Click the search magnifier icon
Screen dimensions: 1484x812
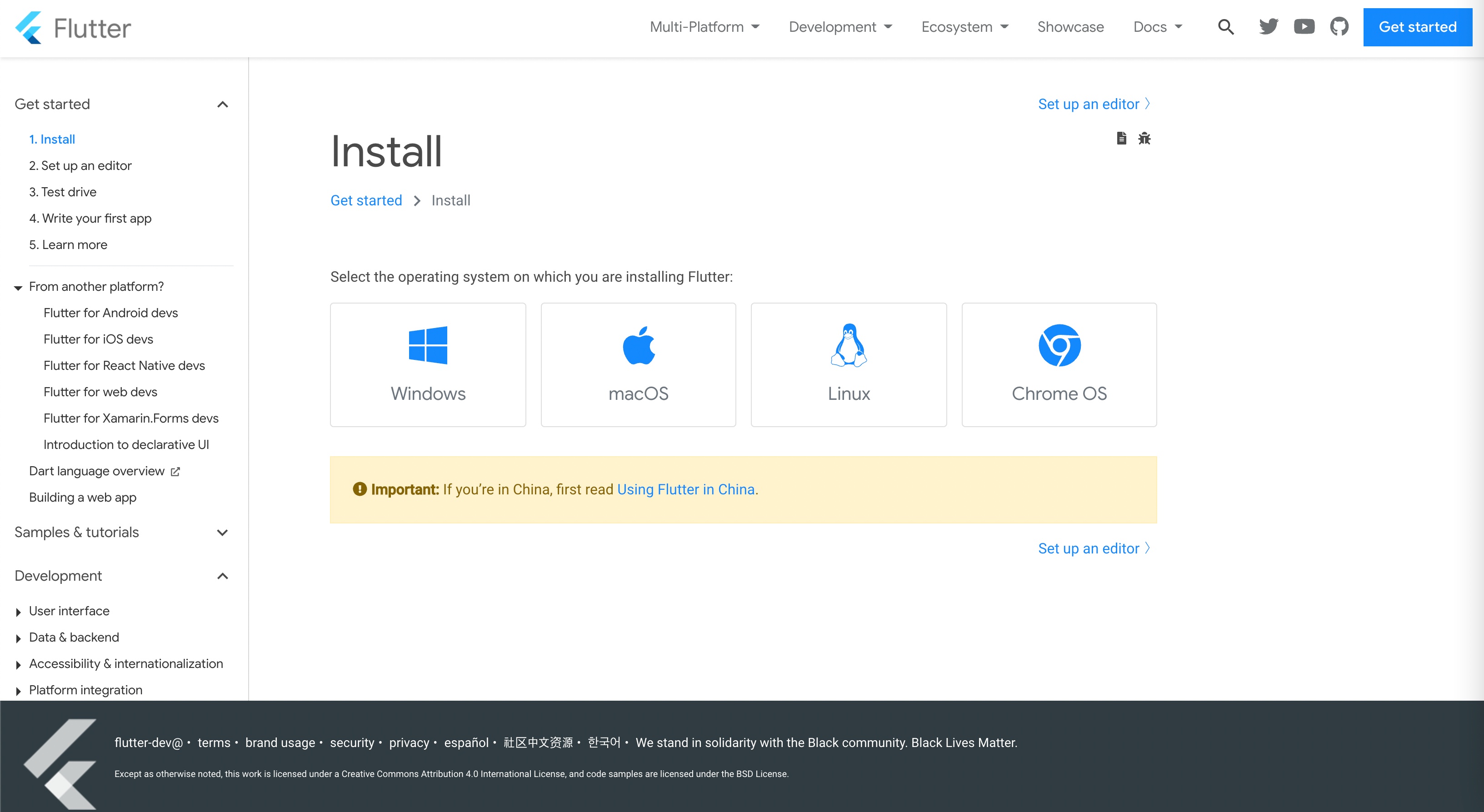coord(1225,27)
